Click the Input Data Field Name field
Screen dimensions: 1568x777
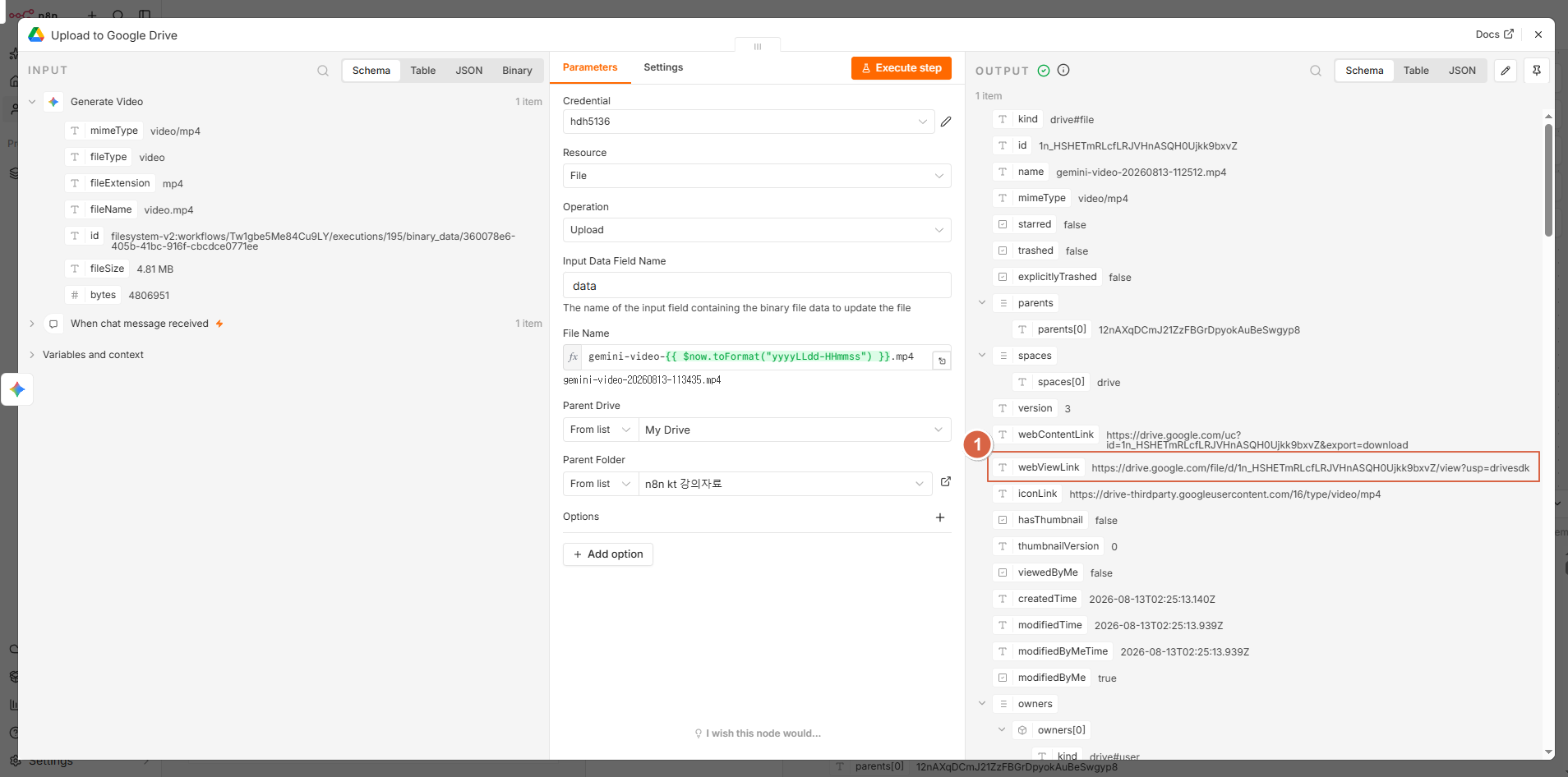click(x=757, y=285)
